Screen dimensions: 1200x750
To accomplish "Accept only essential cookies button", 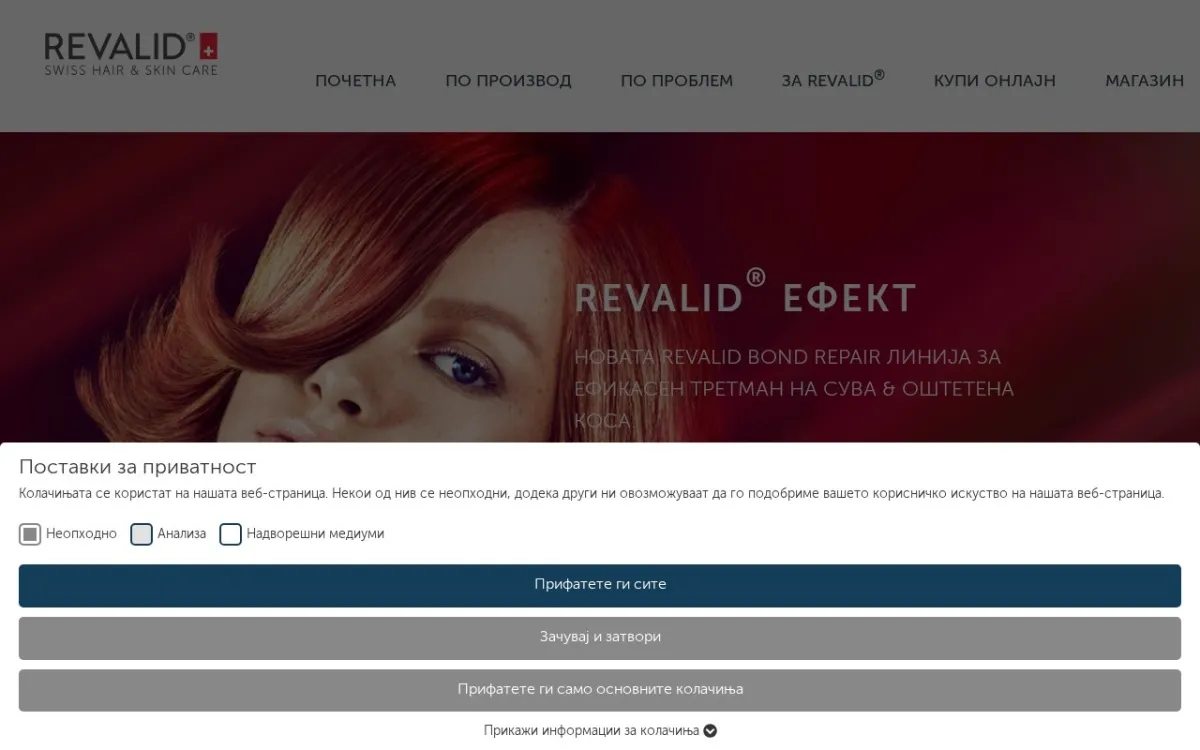I will pyautogui.click(x=600, y=690).
